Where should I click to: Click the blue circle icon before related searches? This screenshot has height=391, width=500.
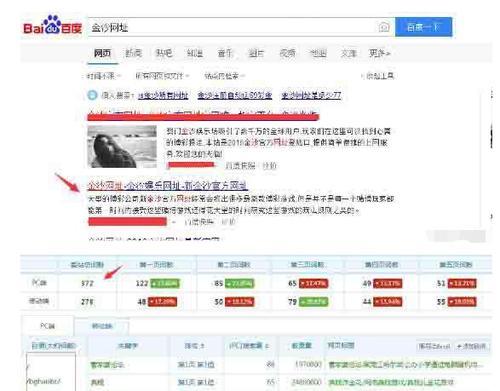92,95
